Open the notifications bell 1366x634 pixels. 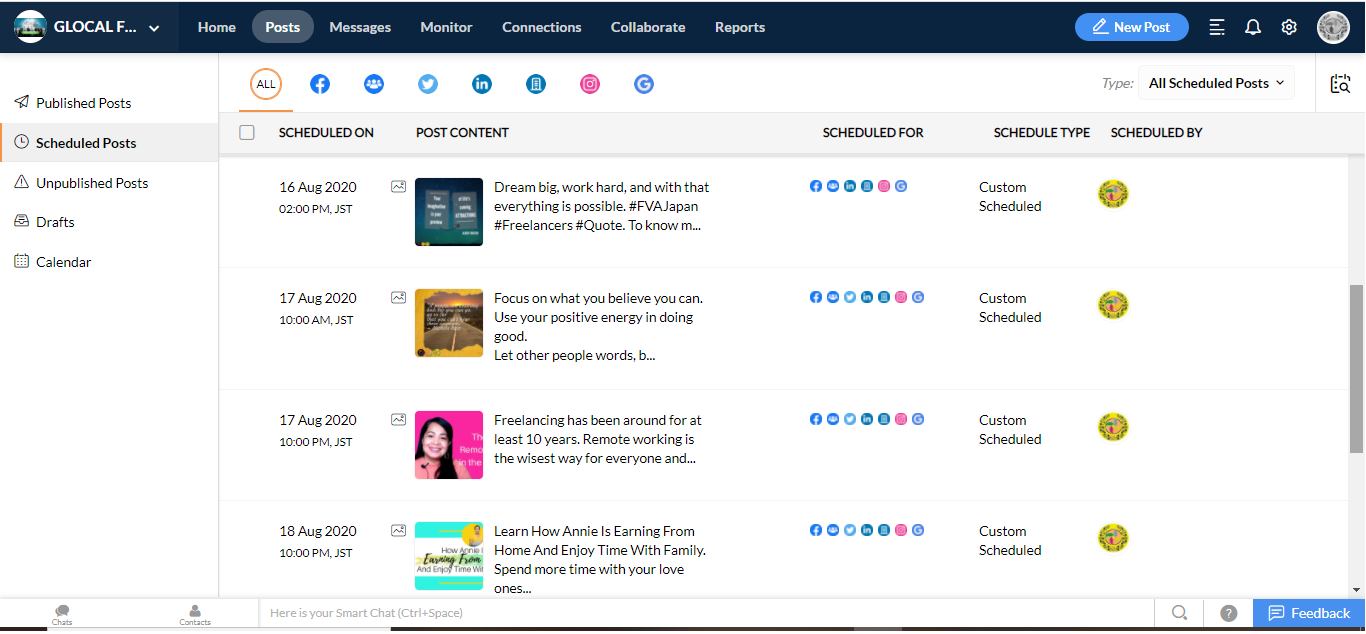click(x=1253, y=27)
